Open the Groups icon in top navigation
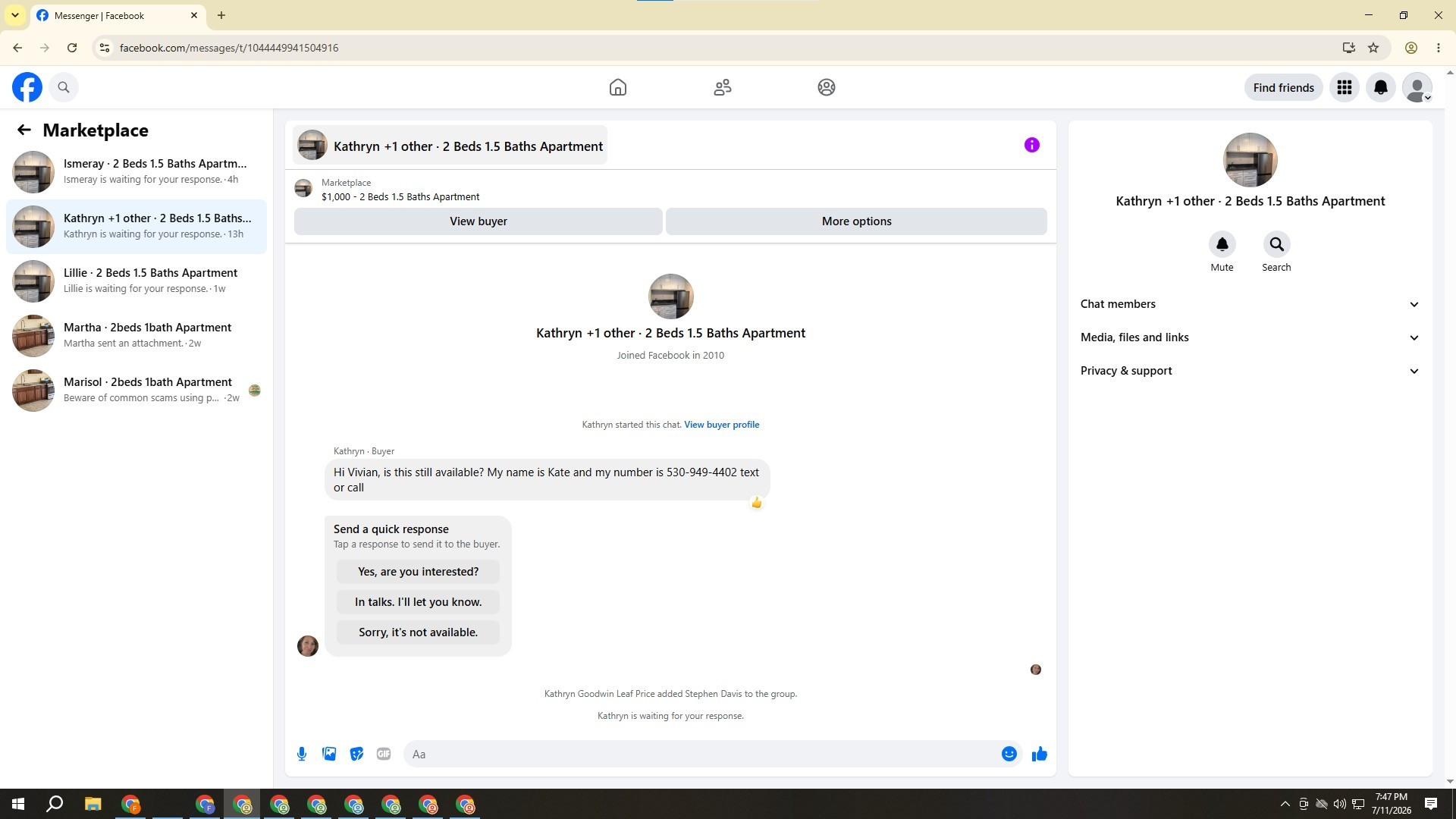 point(827,87)
